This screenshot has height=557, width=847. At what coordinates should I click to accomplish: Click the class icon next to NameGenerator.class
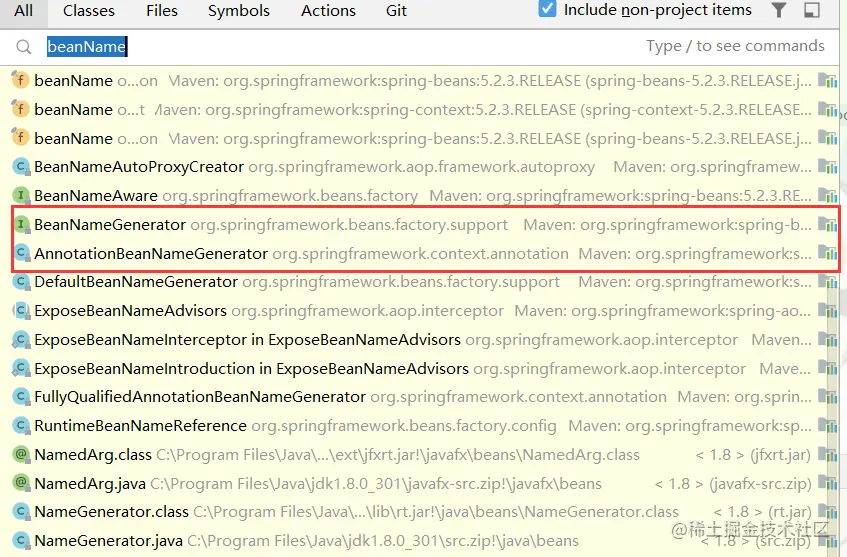tap(21, 512)
